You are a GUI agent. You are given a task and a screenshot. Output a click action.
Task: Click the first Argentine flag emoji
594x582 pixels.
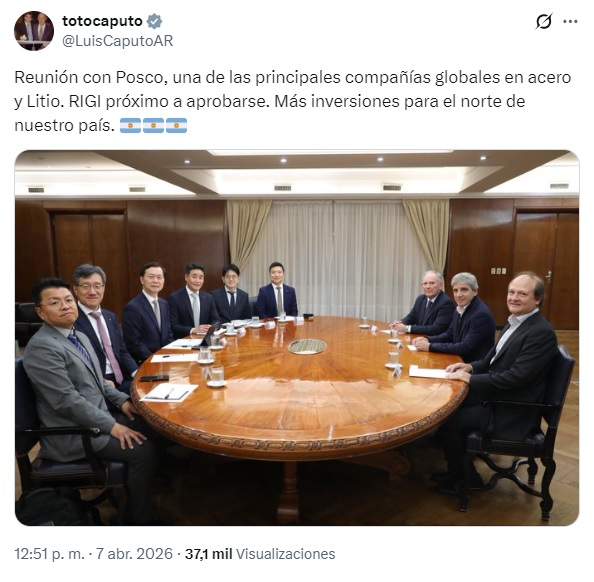(x=131, y=125)
